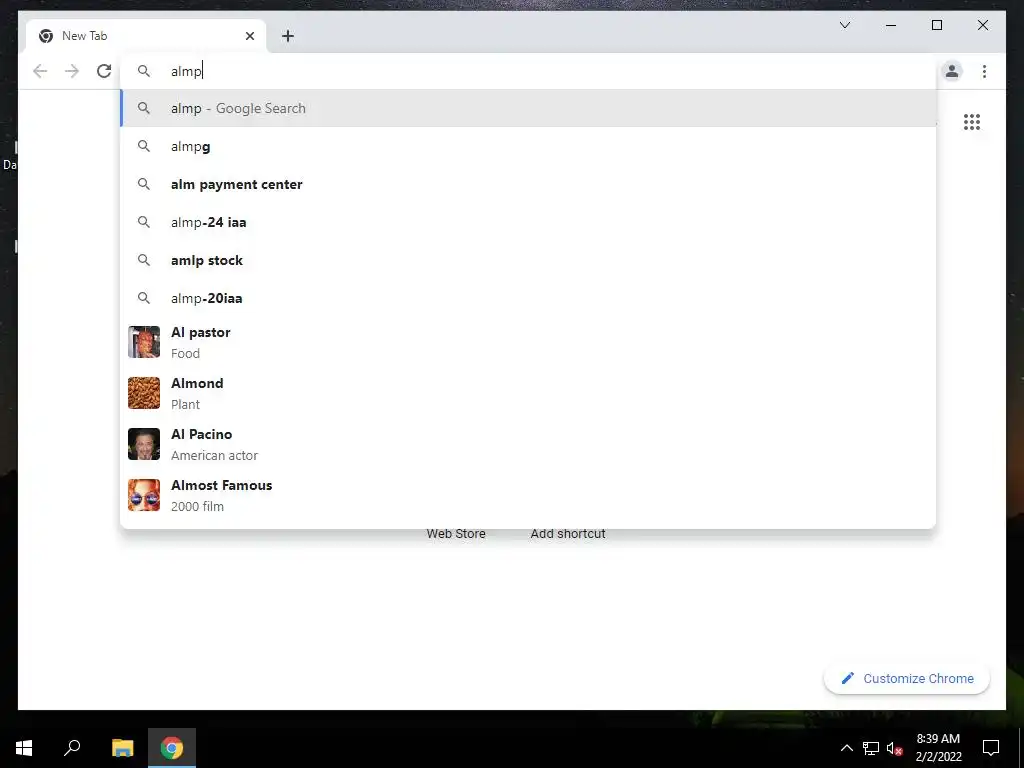Screen dimensions: 1024x768
Task: Click the Chrome taskbar icon
Action: [172, 748]
